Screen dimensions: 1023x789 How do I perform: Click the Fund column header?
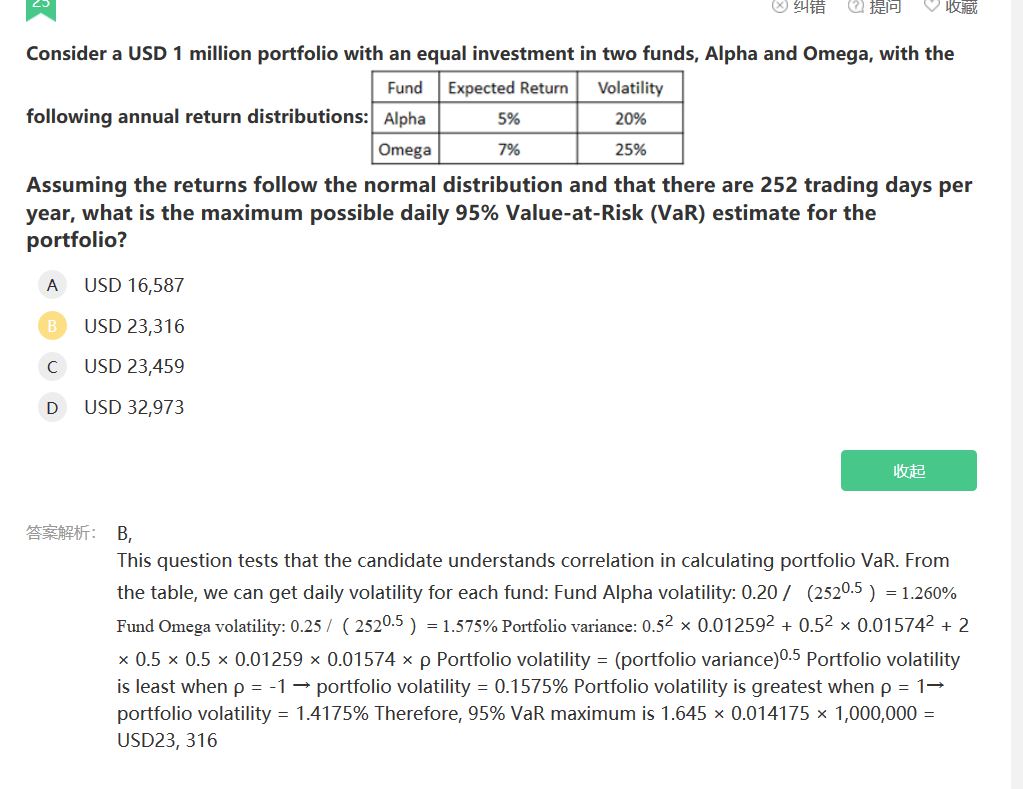(405, 87)
